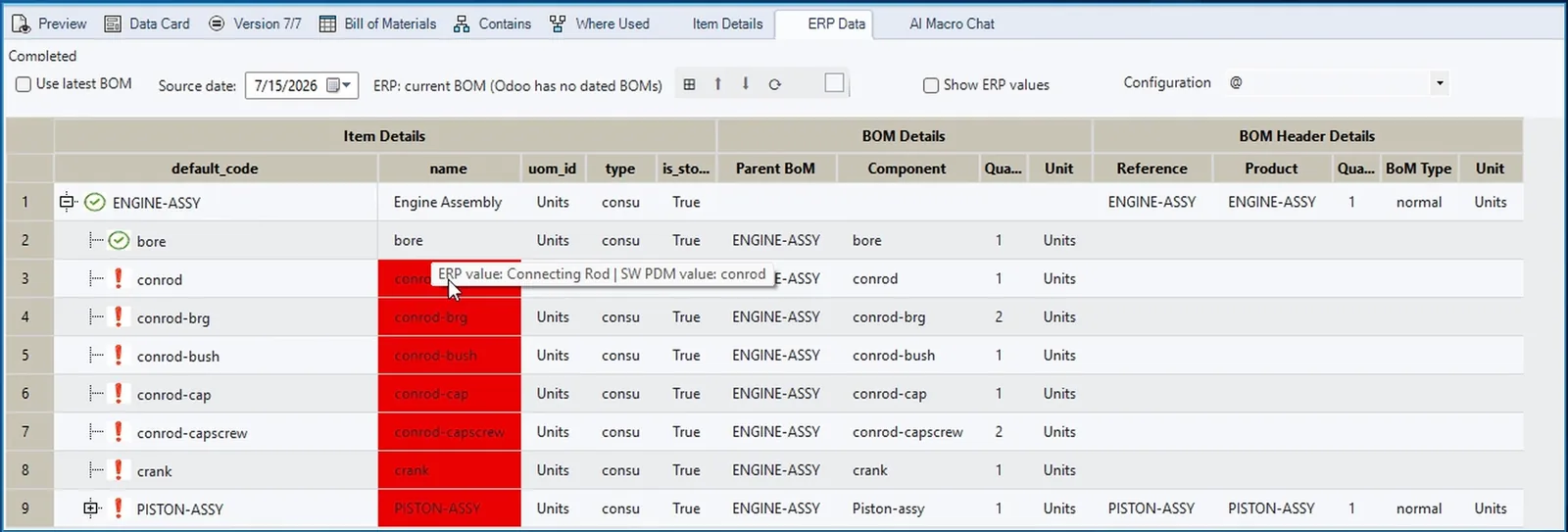Collapse the ENGINE-ASSY tree node

click(66, 202)
